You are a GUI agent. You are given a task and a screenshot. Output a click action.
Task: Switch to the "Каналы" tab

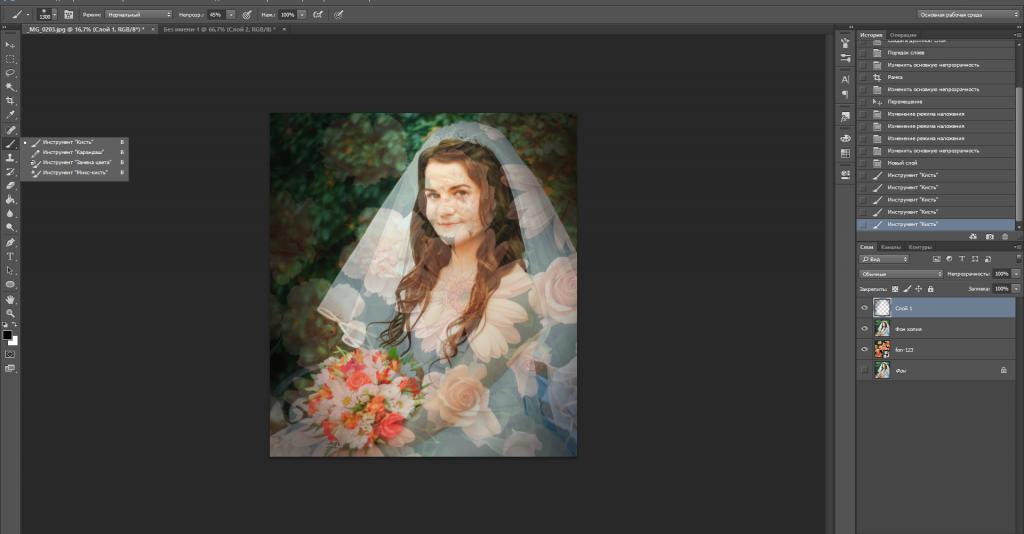tap(891, 247)
